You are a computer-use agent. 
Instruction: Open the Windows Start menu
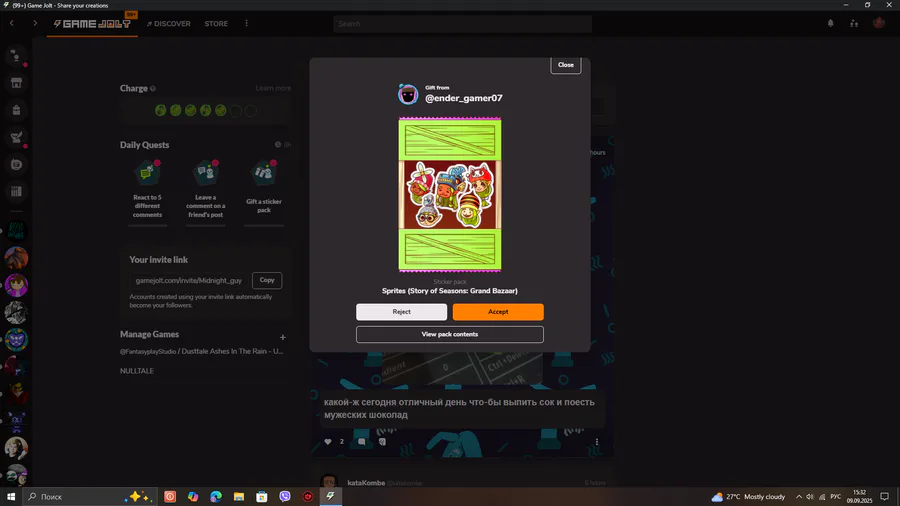(11, 497)
